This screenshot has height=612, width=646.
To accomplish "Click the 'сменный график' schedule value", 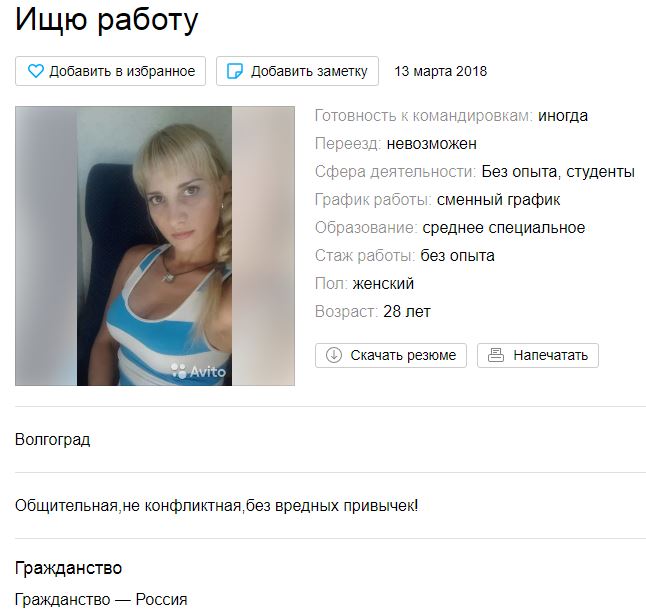I will click(x=498, y=199).
